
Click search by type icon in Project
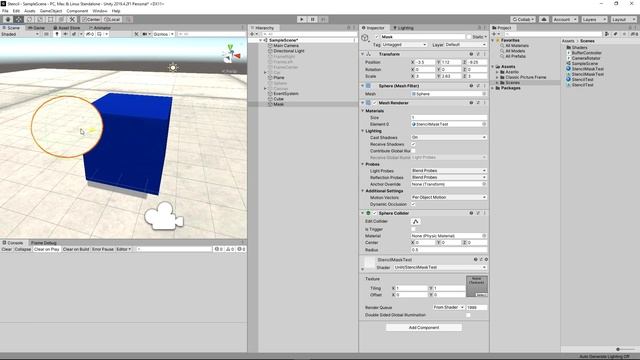pyautogui.click(x=607, y=34)
